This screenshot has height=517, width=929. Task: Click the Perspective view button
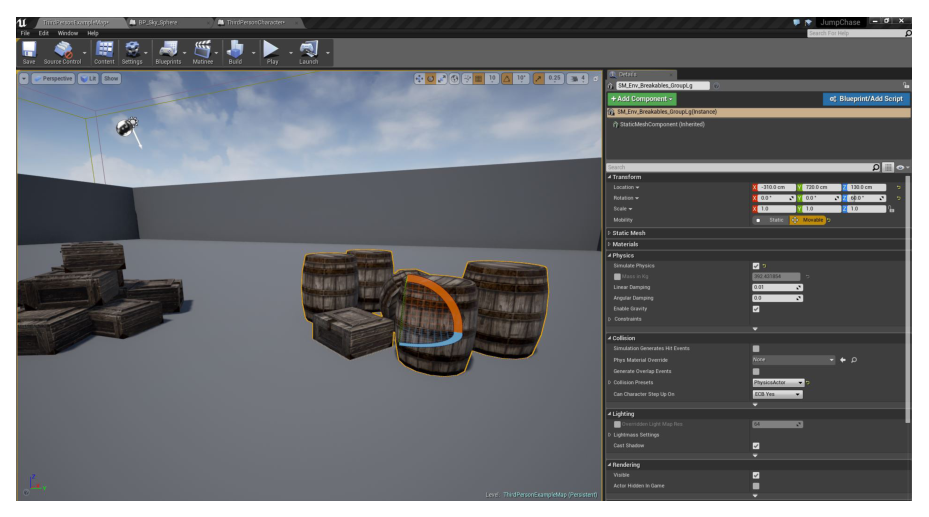[53, 78]
